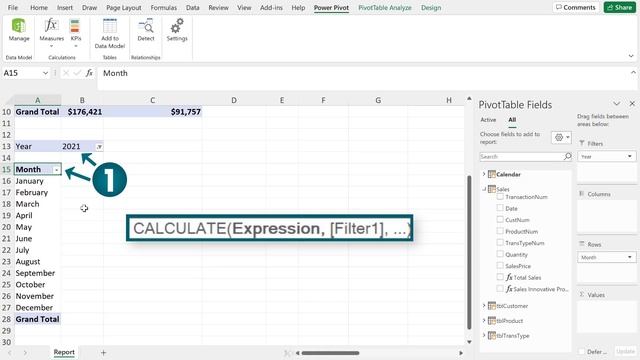This screenshot has height=360, width=640.
Task: Collapse the Sales table
Action: click(484, 189)
